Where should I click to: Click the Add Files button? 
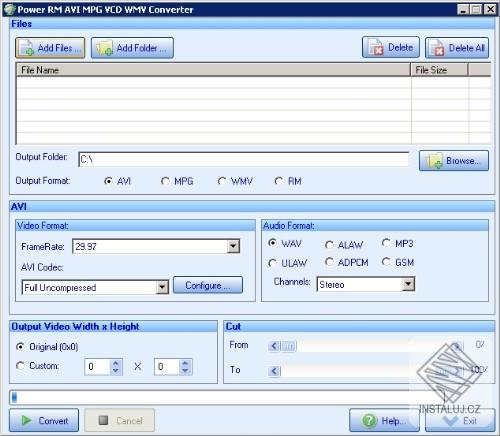tap(50, 48)
